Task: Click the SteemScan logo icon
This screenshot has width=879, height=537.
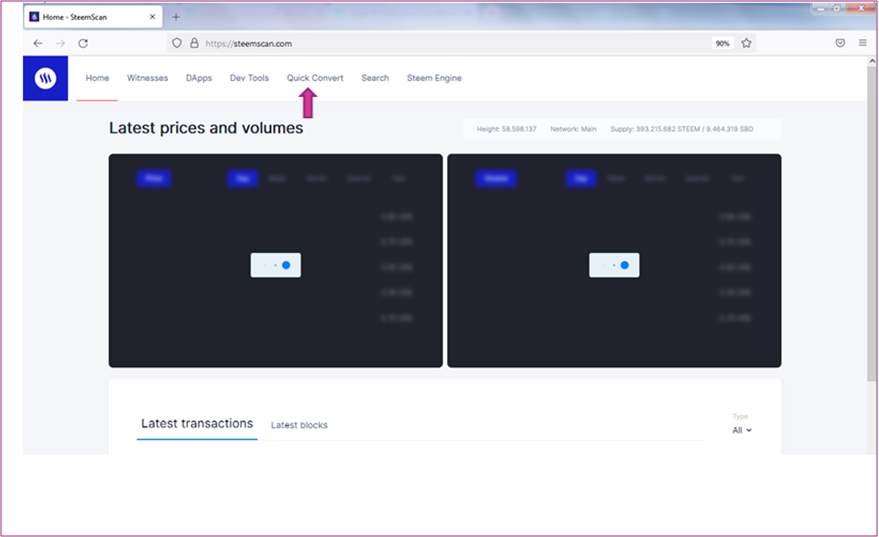Action: (45, 78)
